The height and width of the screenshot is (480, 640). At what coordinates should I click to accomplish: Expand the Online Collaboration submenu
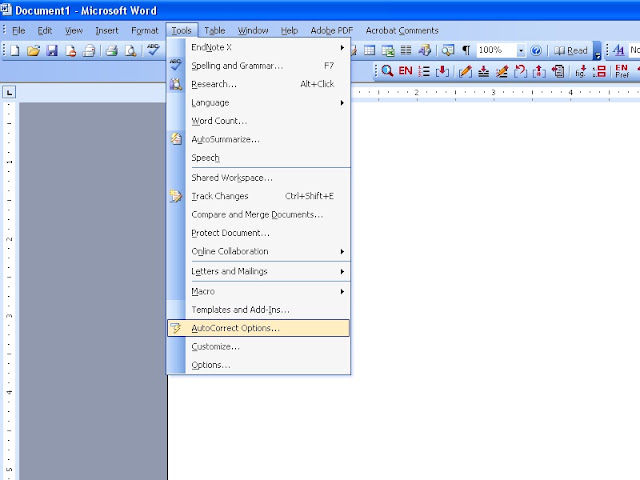click(x=258, y=251)
